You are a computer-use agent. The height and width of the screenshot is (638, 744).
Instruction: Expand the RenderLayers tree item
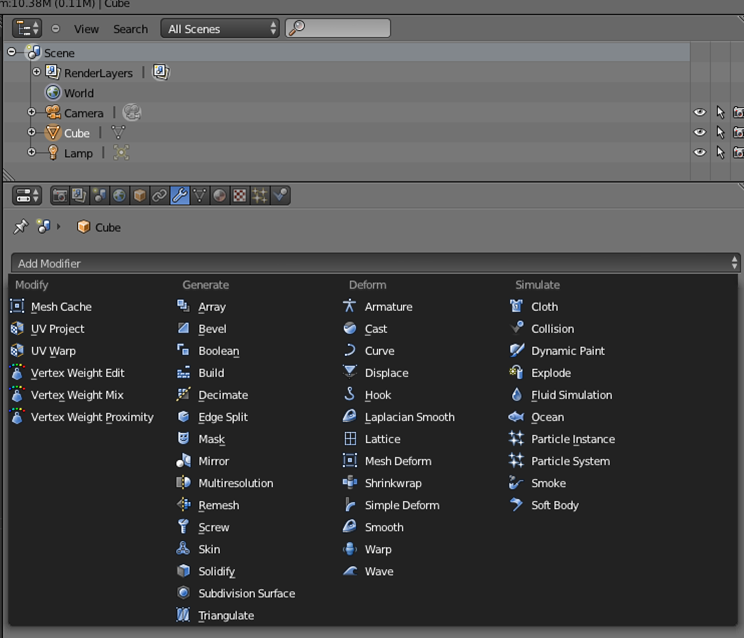point(37,72)
